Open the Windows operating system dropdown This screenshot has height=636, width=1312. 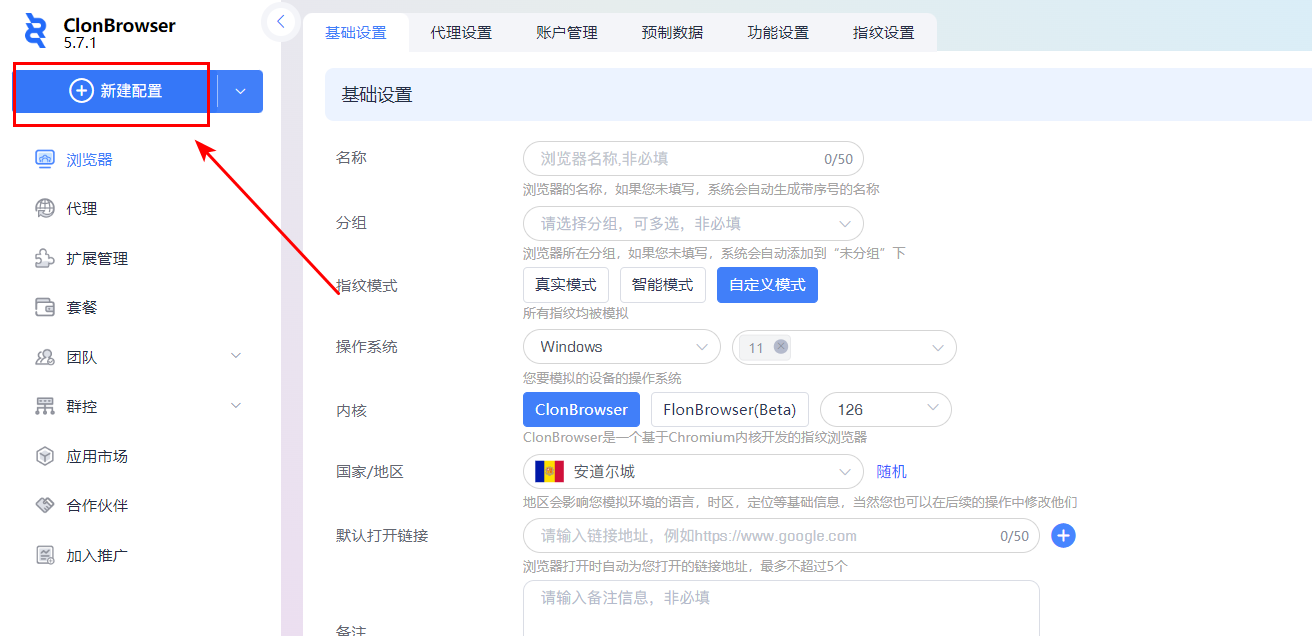click(621, 347)
